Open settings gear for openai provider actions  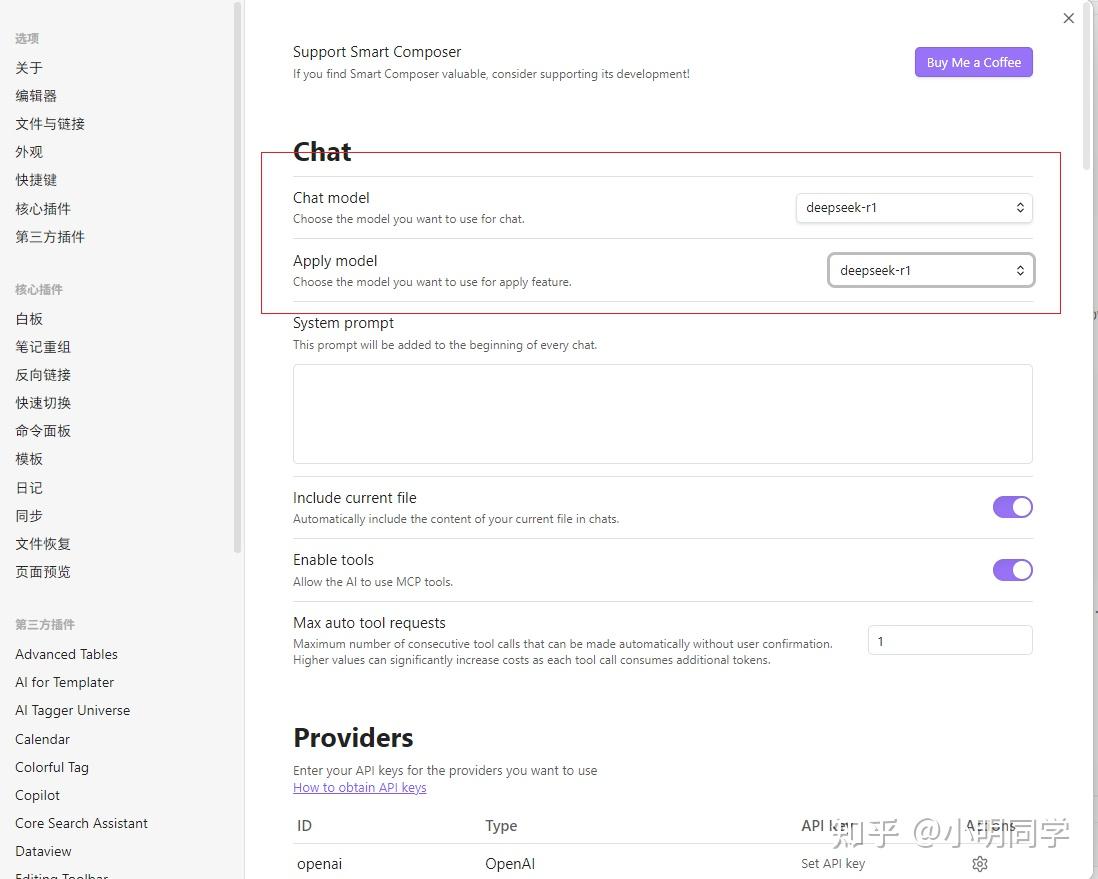click(x=980, y=863)
